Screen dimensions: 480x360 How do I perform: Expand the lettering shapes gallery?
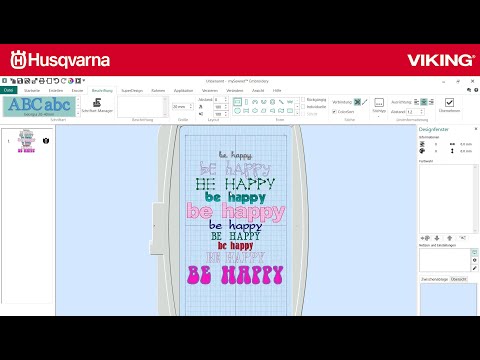[297, 113]
